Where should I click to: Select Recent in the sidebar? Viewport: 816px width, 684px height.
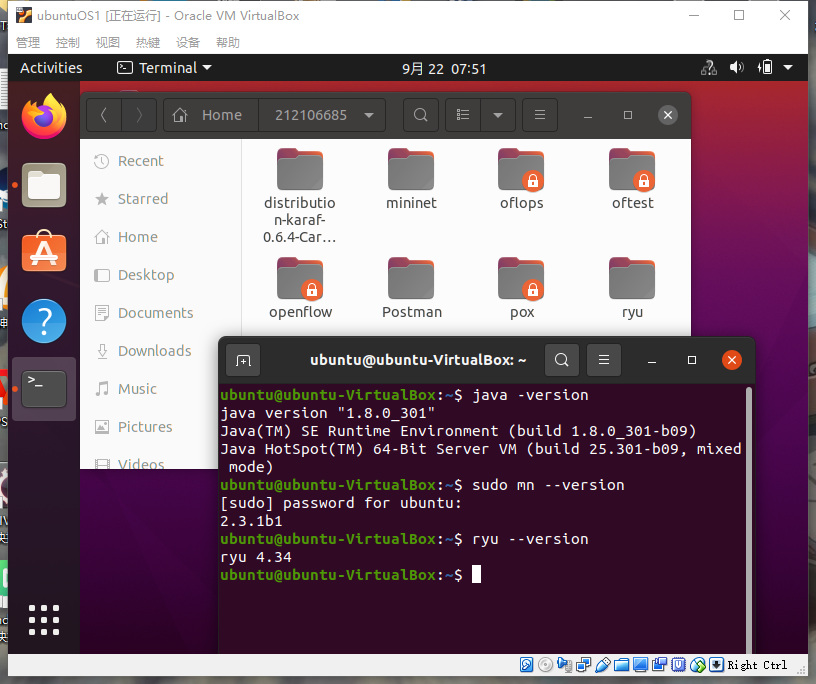[x=160, y=161]
